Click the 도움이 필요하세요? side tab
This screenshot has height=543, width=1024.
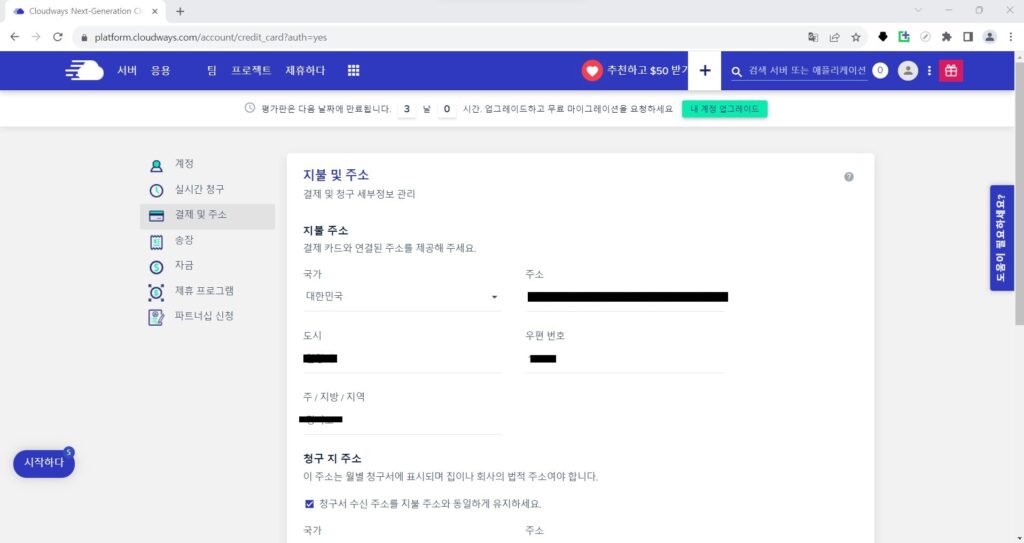[1001, 238]
